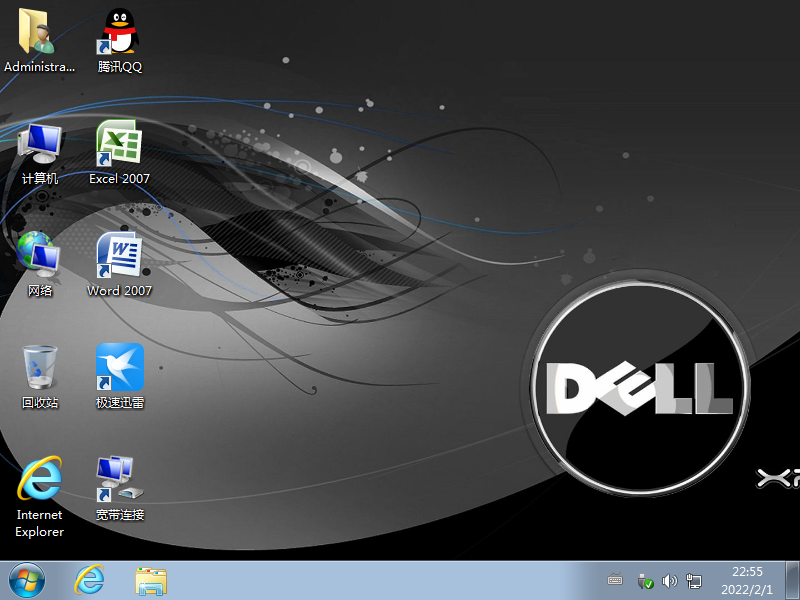Viewport: 800px width, 600px height.
Task: Click the keyboard input method tray icon
Action: (x=615, y=581)
